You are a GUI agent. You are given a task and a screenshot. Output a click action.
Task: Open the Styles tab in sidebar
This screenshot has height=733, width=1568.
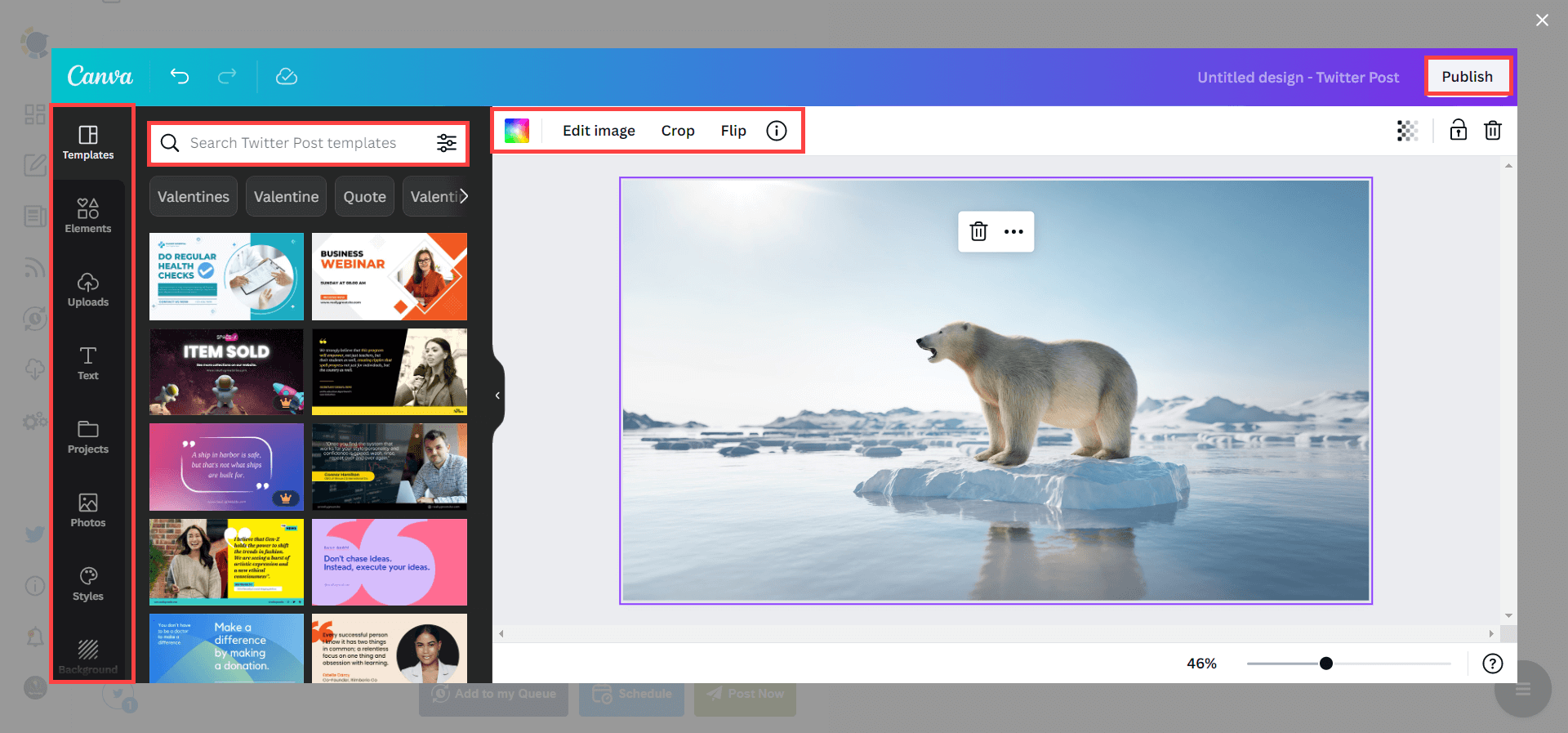coord(88,583)
